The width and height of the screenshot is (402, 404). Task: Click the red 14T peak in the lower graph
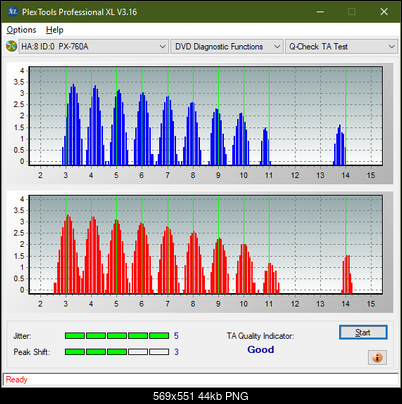(x=347, y=274)
